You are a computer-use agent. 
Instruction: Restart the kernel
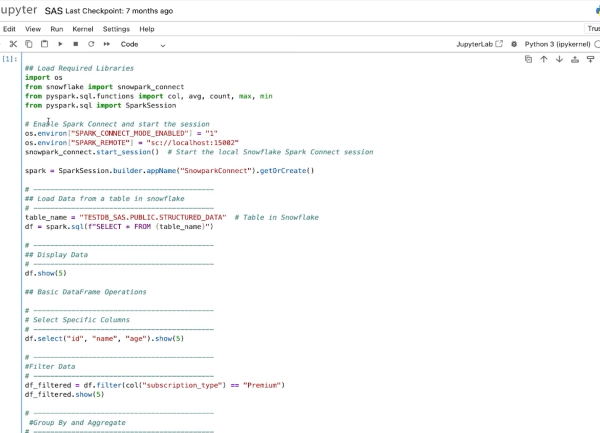point(91,44)
